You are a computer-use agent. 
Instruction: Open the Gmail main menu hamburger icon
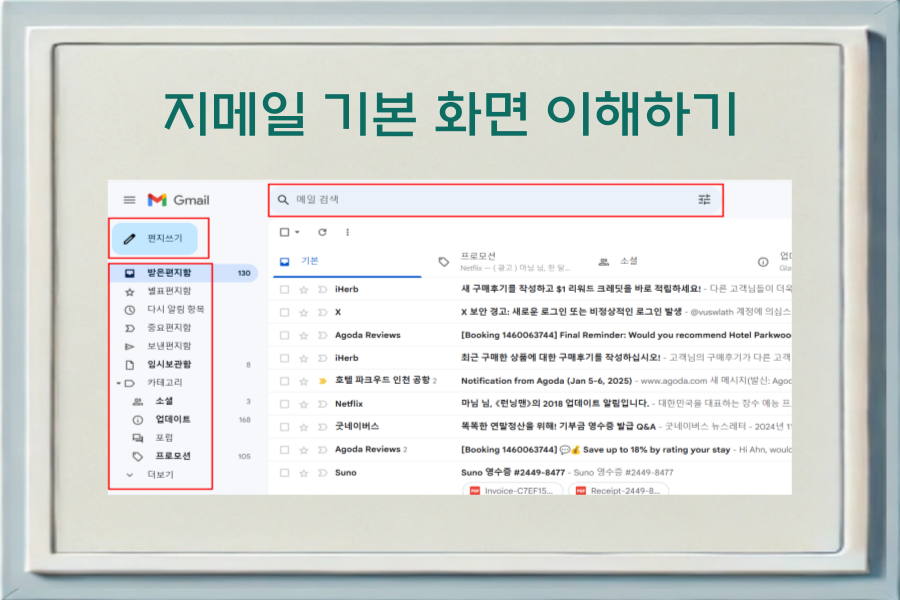(130, 200)
